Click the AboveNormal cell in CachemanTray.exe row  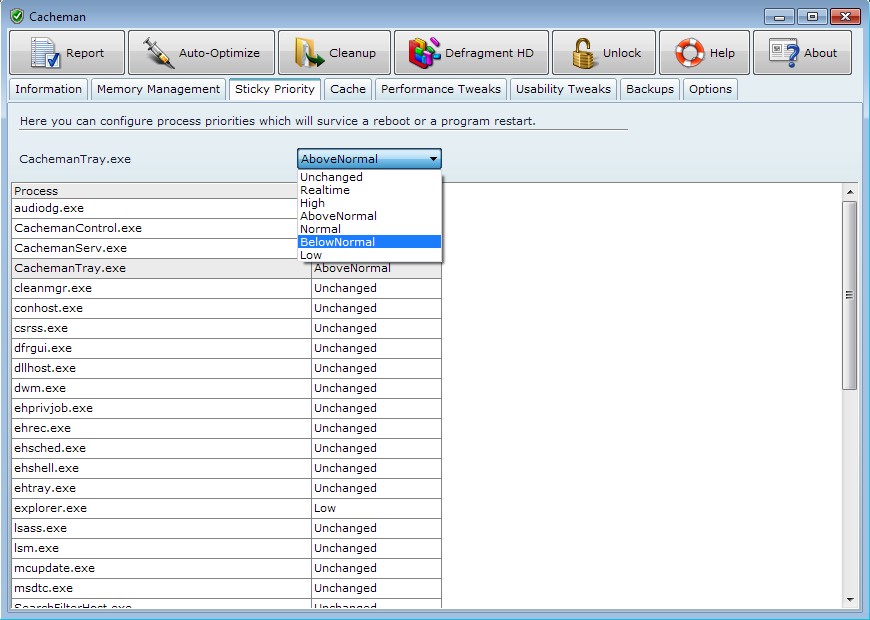[376, 269]
